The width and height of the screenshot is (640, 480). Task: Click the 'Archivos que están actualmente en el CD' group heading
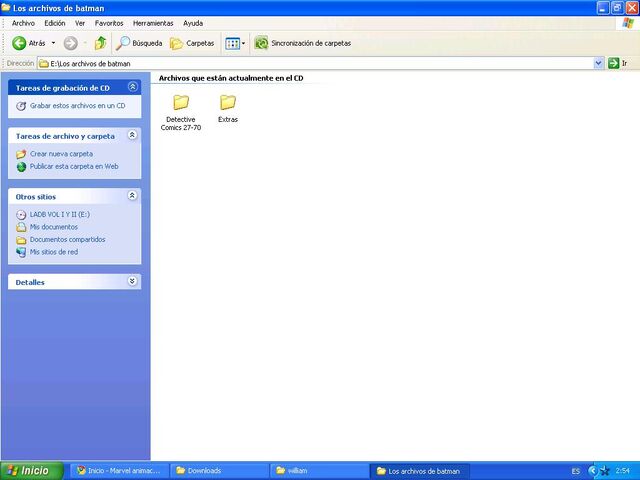tap(231, 78)
